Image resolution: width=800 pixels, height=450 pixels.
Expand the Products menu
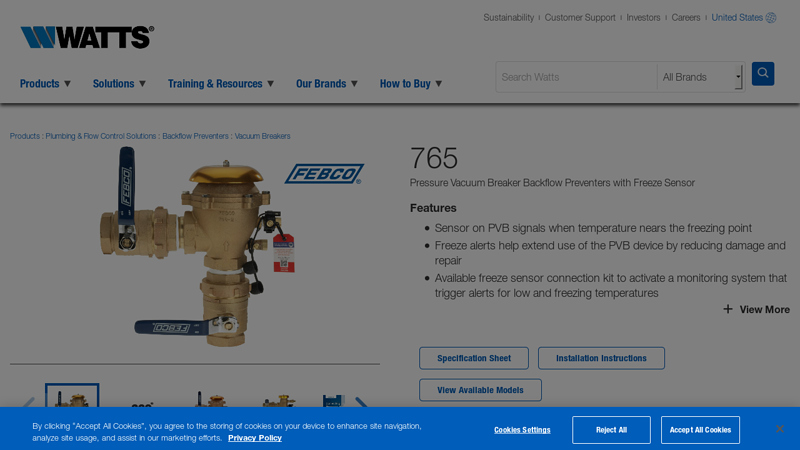[x=45, y=84]
